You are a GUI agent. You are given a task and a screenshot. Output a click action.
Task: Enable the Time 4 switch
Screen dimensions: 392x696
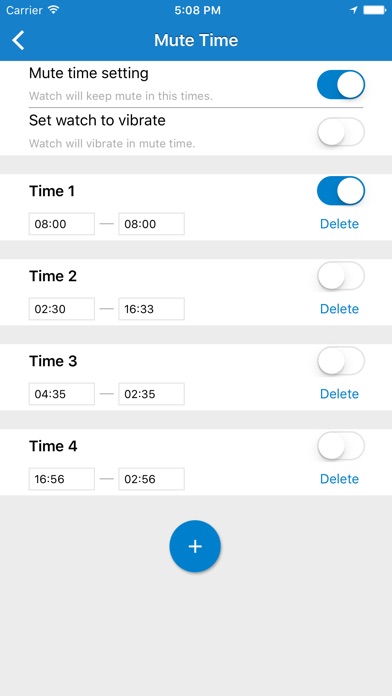[341, 446]
